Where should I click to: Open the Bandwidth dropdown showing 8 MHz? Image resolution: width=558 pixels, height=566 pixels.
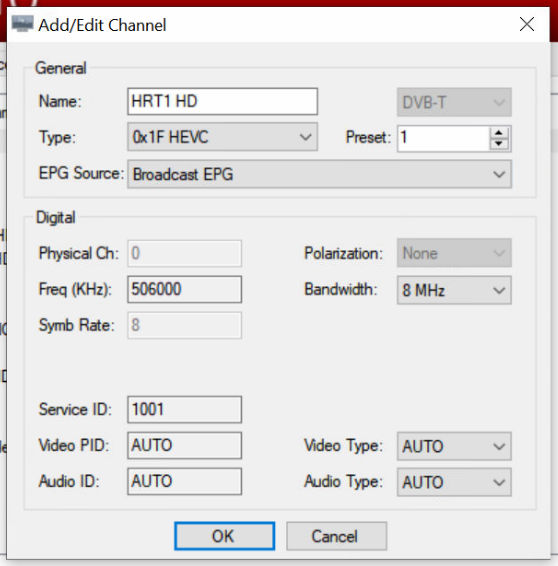tap(454, 290)
